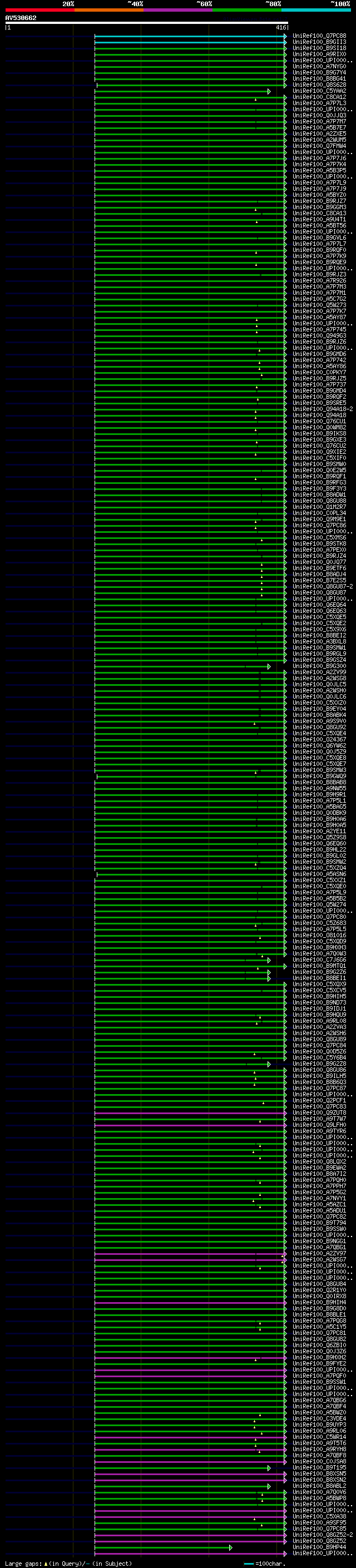Click the label UniRef100_B8ABL2
Image resolution: width=356 pixels, height=1568 pixels.
(319, 1485)
